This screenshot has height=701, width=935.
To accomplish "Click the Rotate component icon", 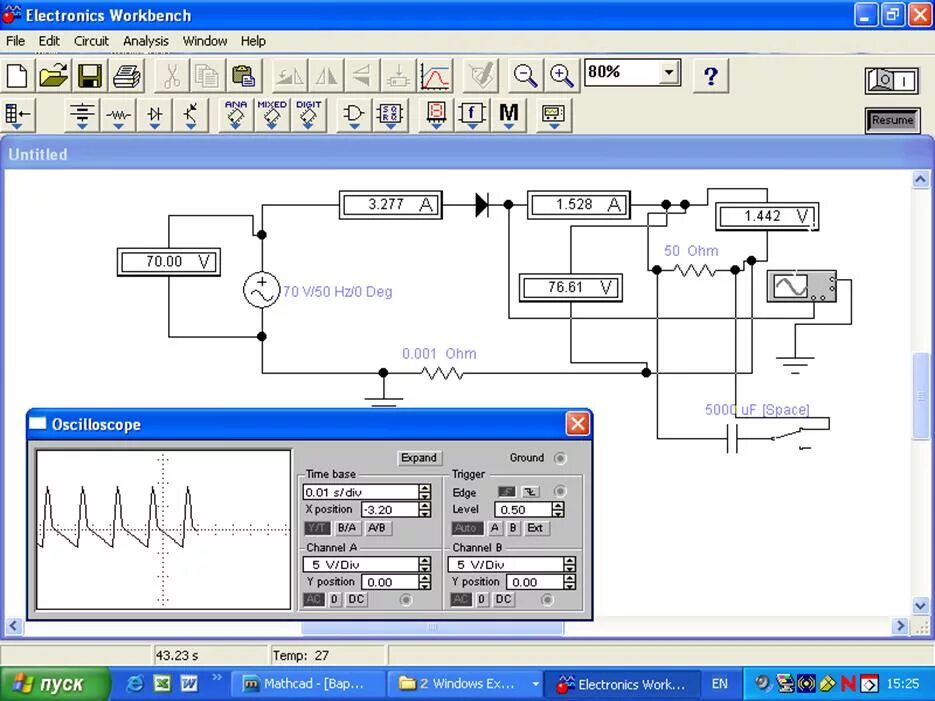I will (x=289, y=75).
